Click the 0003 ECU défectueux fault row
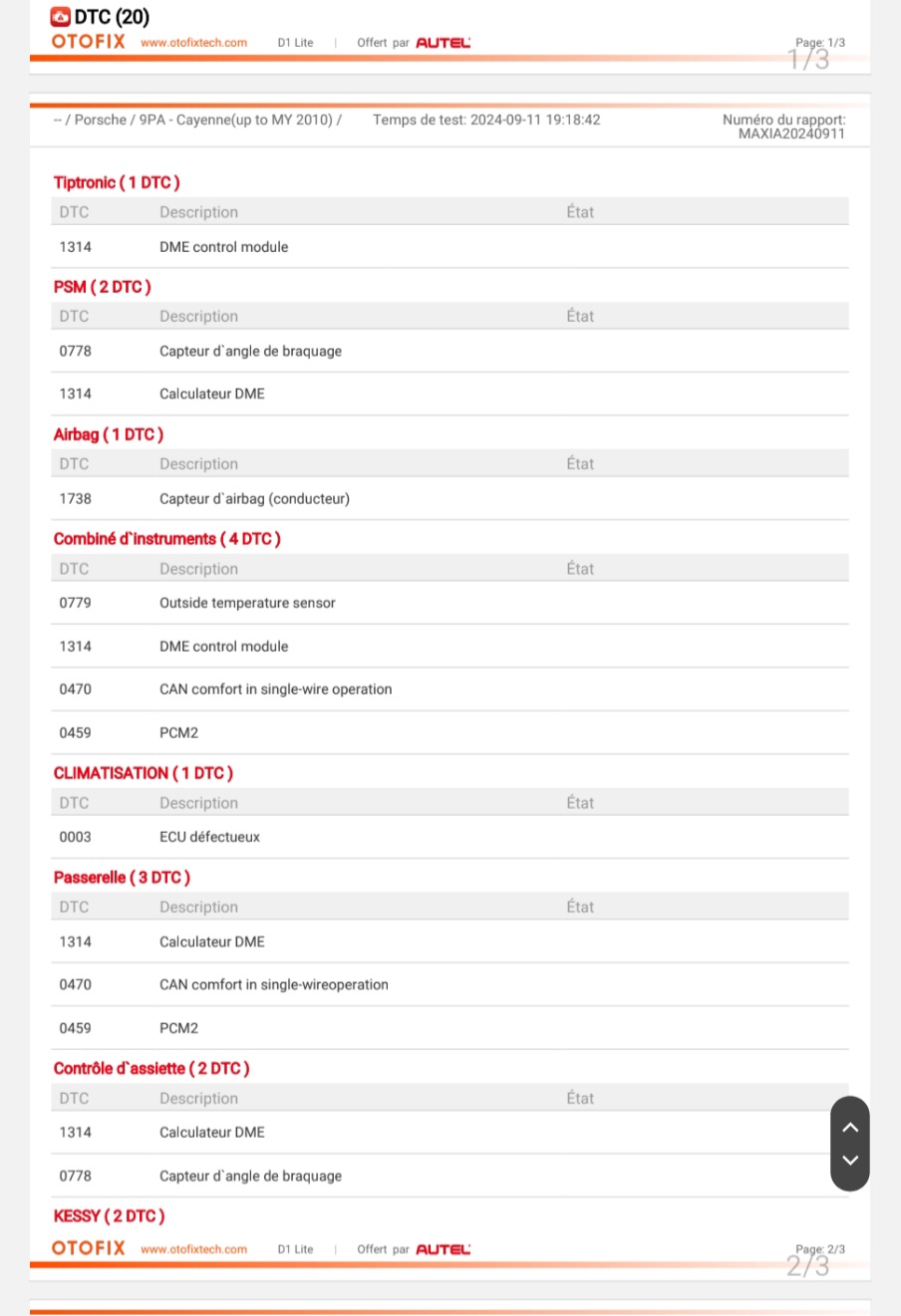The height and width of the screenshot is (1316, 901). (450, 837)
